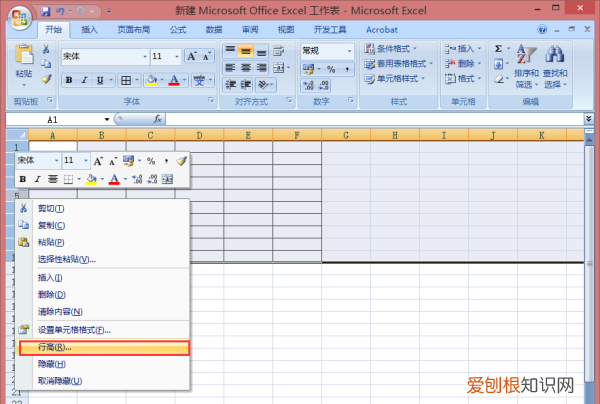Increase decimal places in ribbon
The width and height of the screenshot is (600, 404).
click(308, 85)
